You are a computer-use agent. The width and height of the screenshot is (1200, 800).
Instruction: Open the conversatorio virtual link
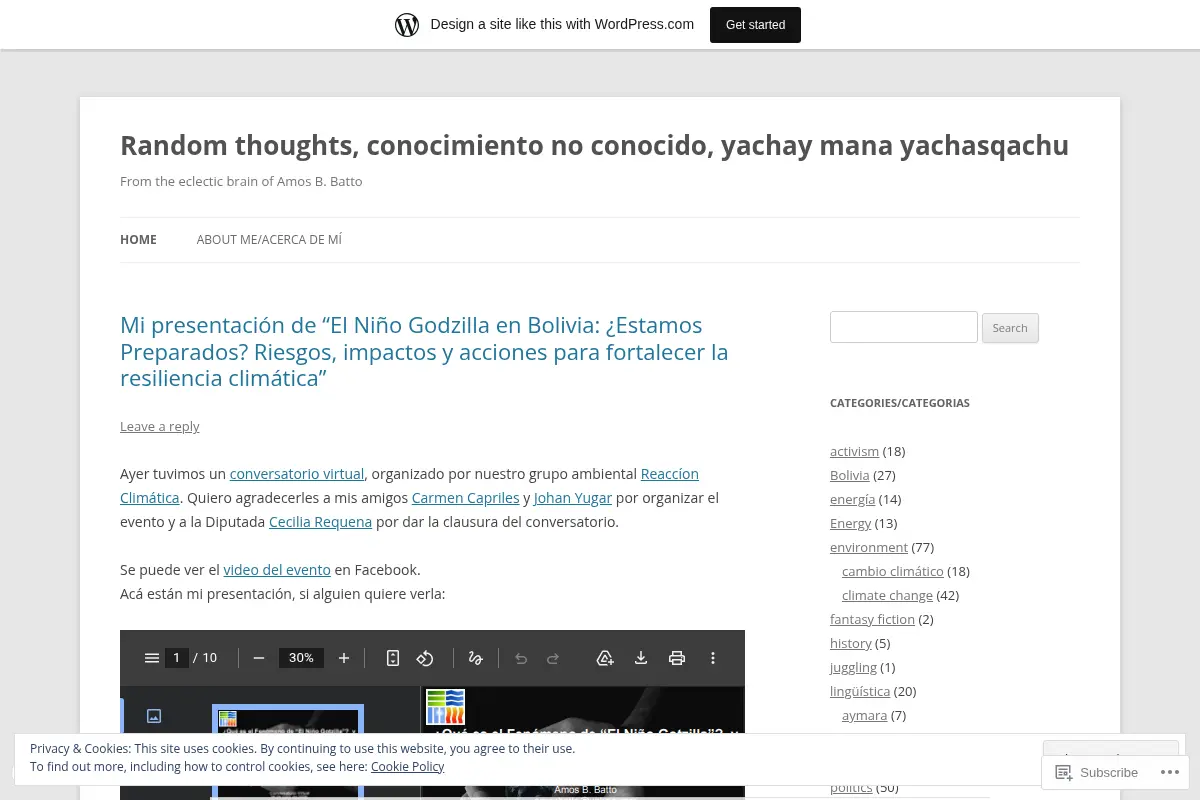pyautogui.click(x=297, y=474)
